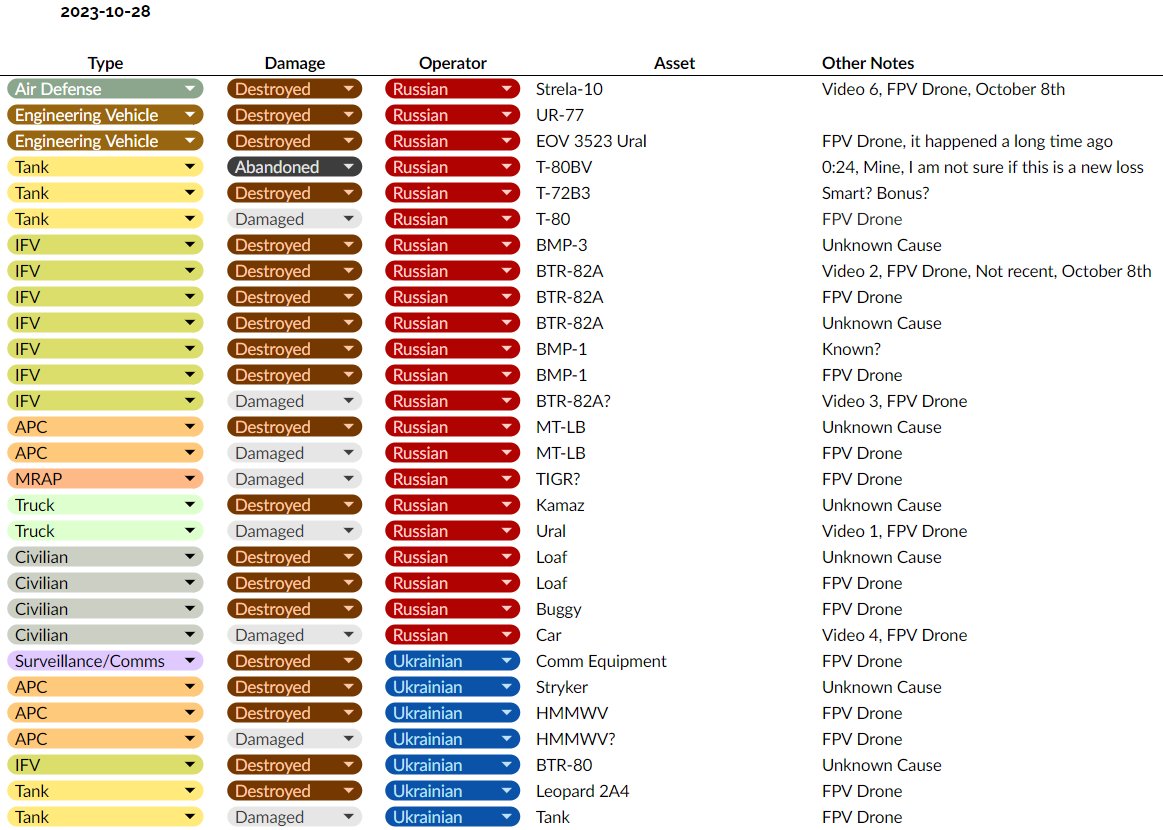Open Type dropdown in the UR-77 row
The height and width of the screenshot is (830, 1163).
coord(105,115)
